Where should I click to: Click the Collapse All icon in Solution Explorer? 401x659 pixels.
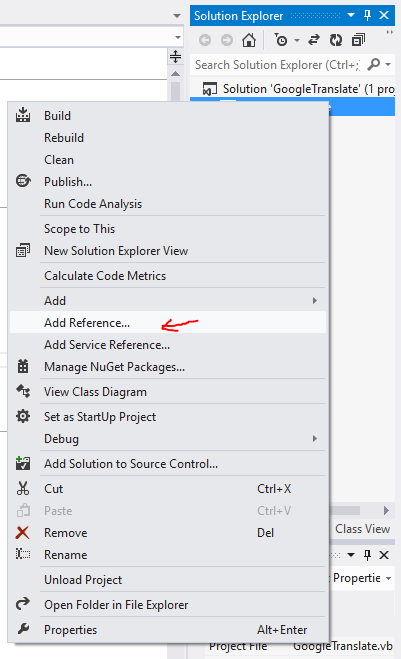coord(358,40)
